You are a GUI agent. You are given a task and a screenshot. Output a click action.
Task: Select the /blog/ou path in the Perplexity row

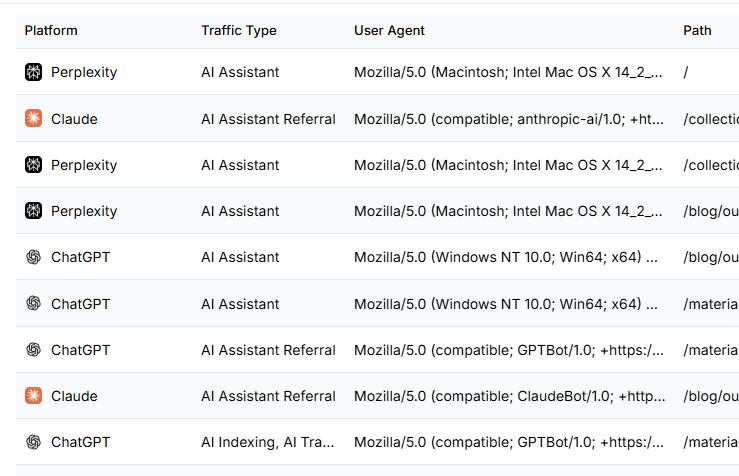pyautogui.click(x=711, y=211)
